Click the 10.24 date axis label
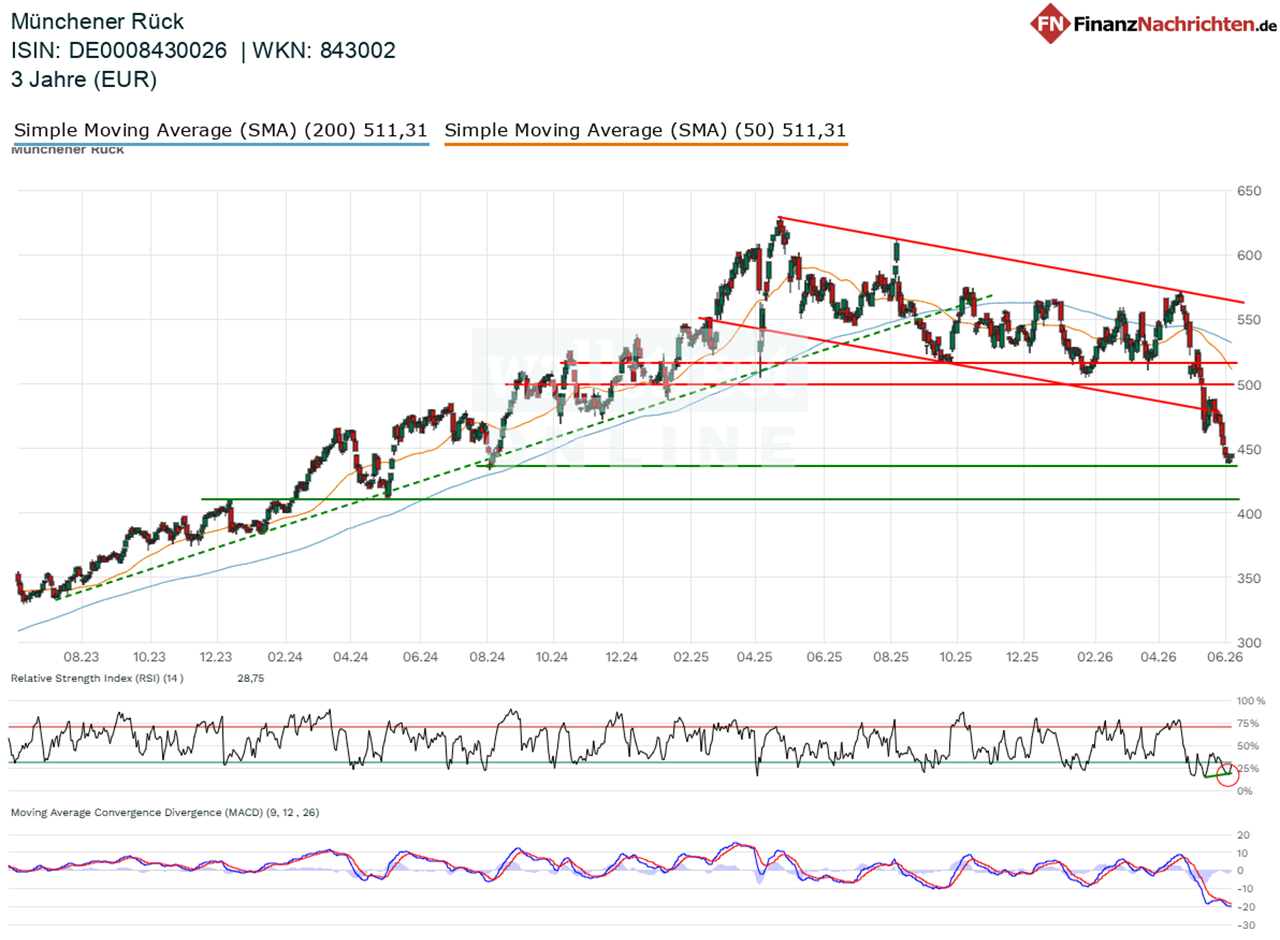Image resolution: width=1280 pixels, height=940 pixels. (553, 658)
